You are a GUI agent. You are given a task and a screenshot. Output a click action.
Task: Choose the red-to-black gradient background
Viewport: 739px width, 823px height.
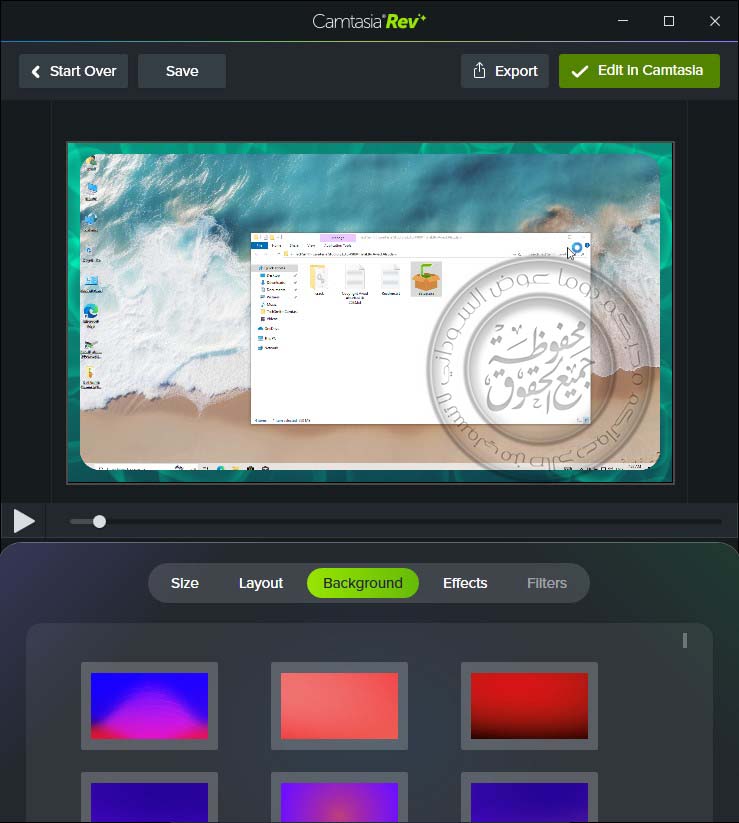(x=529, y=706)
